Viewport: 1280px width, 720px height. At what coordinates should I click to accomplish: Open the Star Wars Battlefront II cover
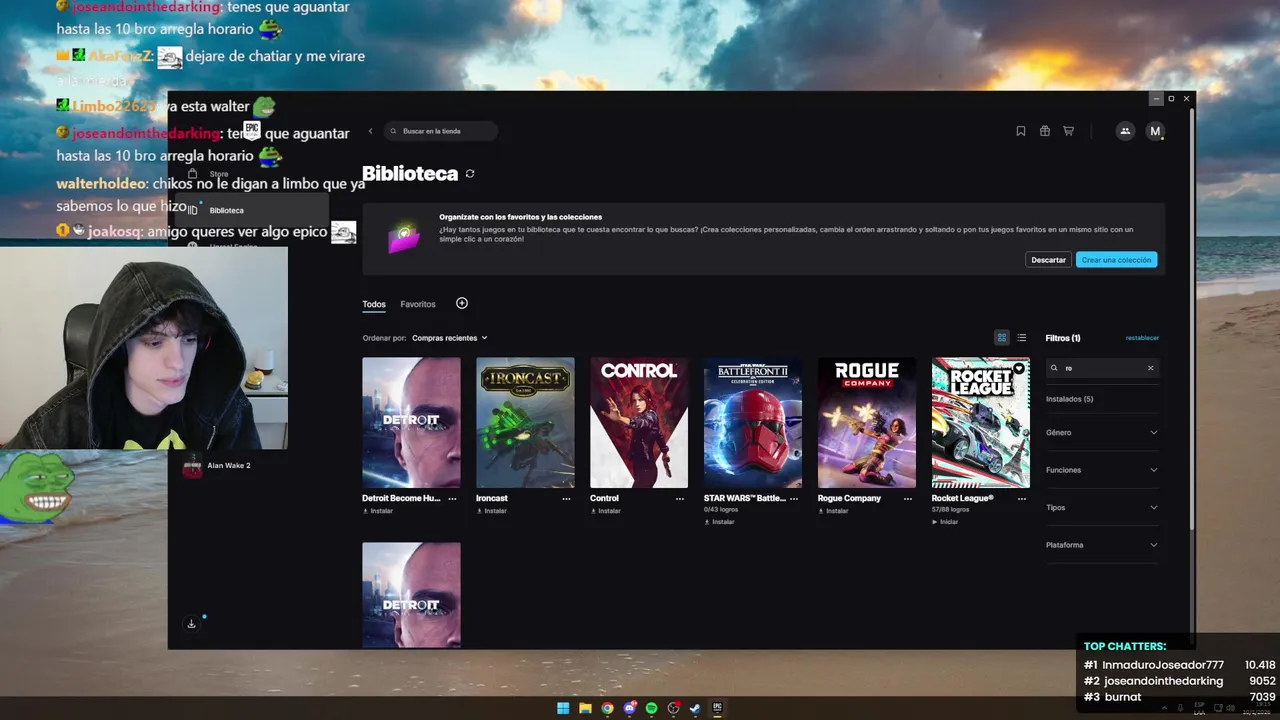[x=753, y=423]
